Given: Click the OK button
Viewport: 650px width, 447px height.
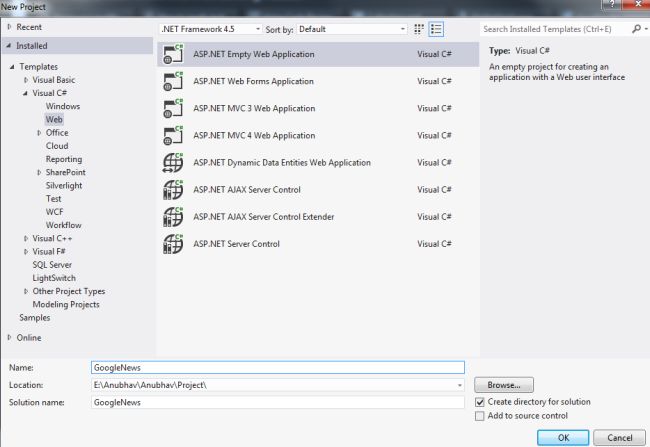Looking at the screenshot, I should [563, 438].
